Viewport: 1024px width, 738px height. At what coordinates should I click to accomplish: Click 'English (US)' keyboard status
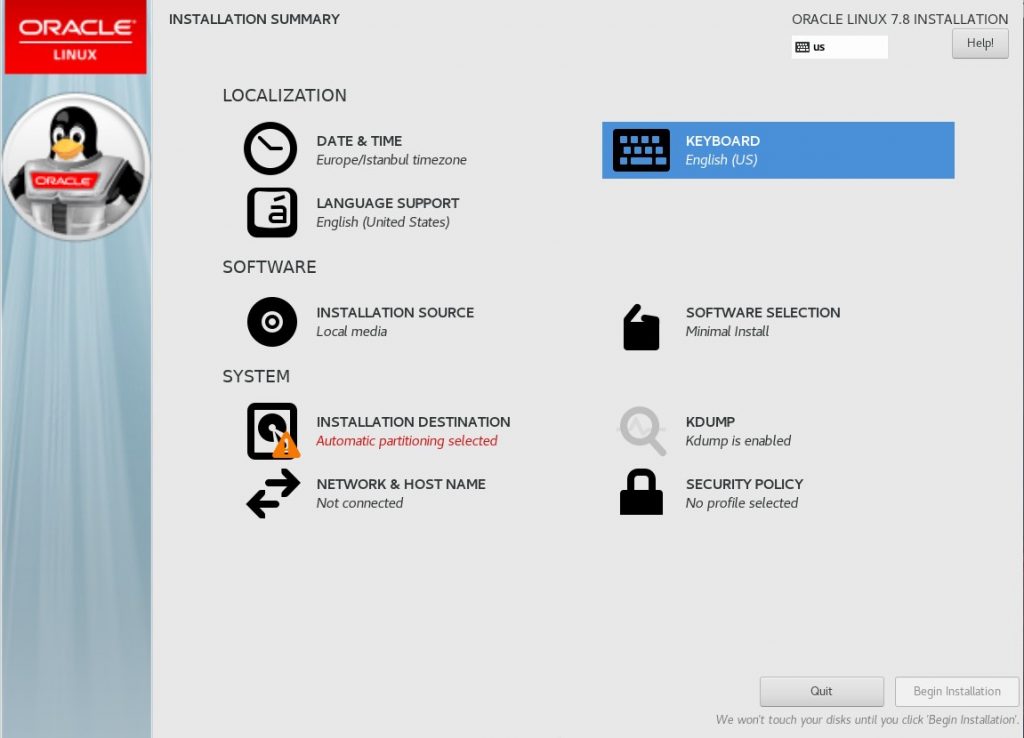tap(722, 160)
